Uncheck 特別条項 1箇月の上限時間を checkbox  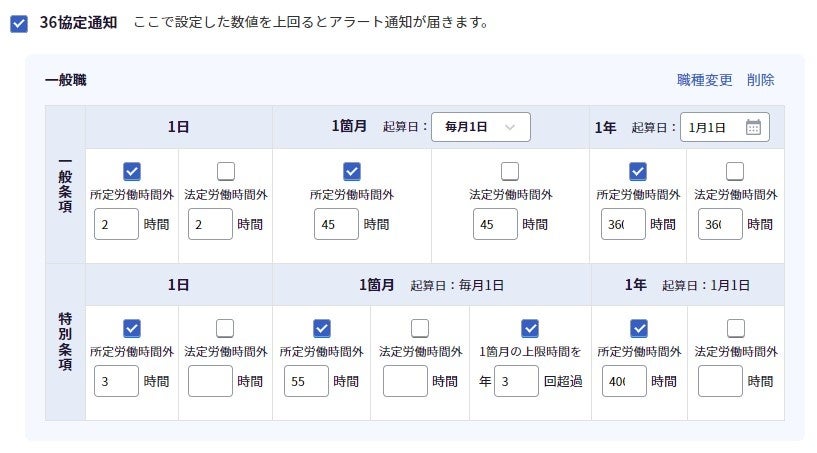pos(530,328)
